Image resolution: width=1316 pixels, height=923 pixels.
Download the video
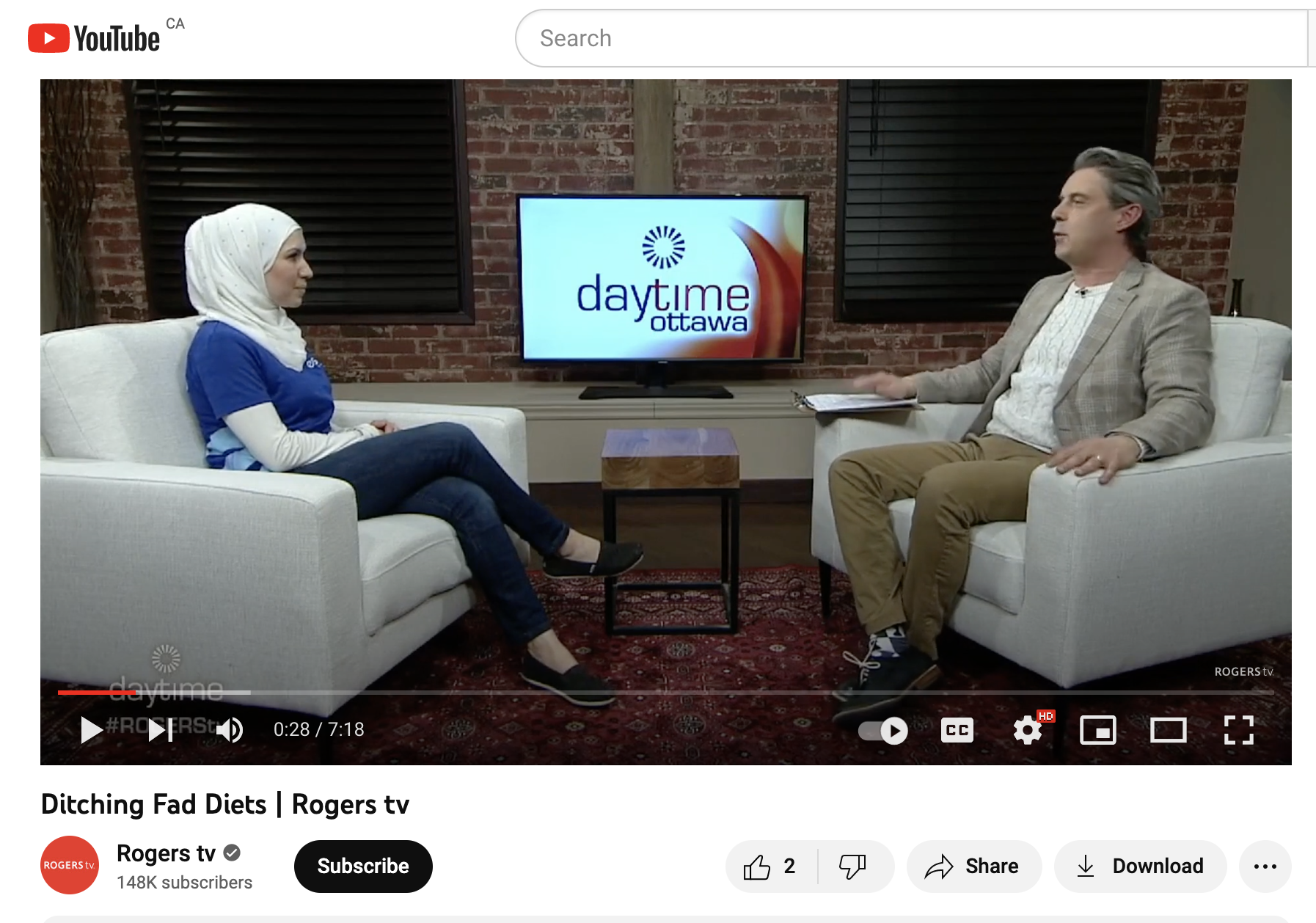point(1141,867)
